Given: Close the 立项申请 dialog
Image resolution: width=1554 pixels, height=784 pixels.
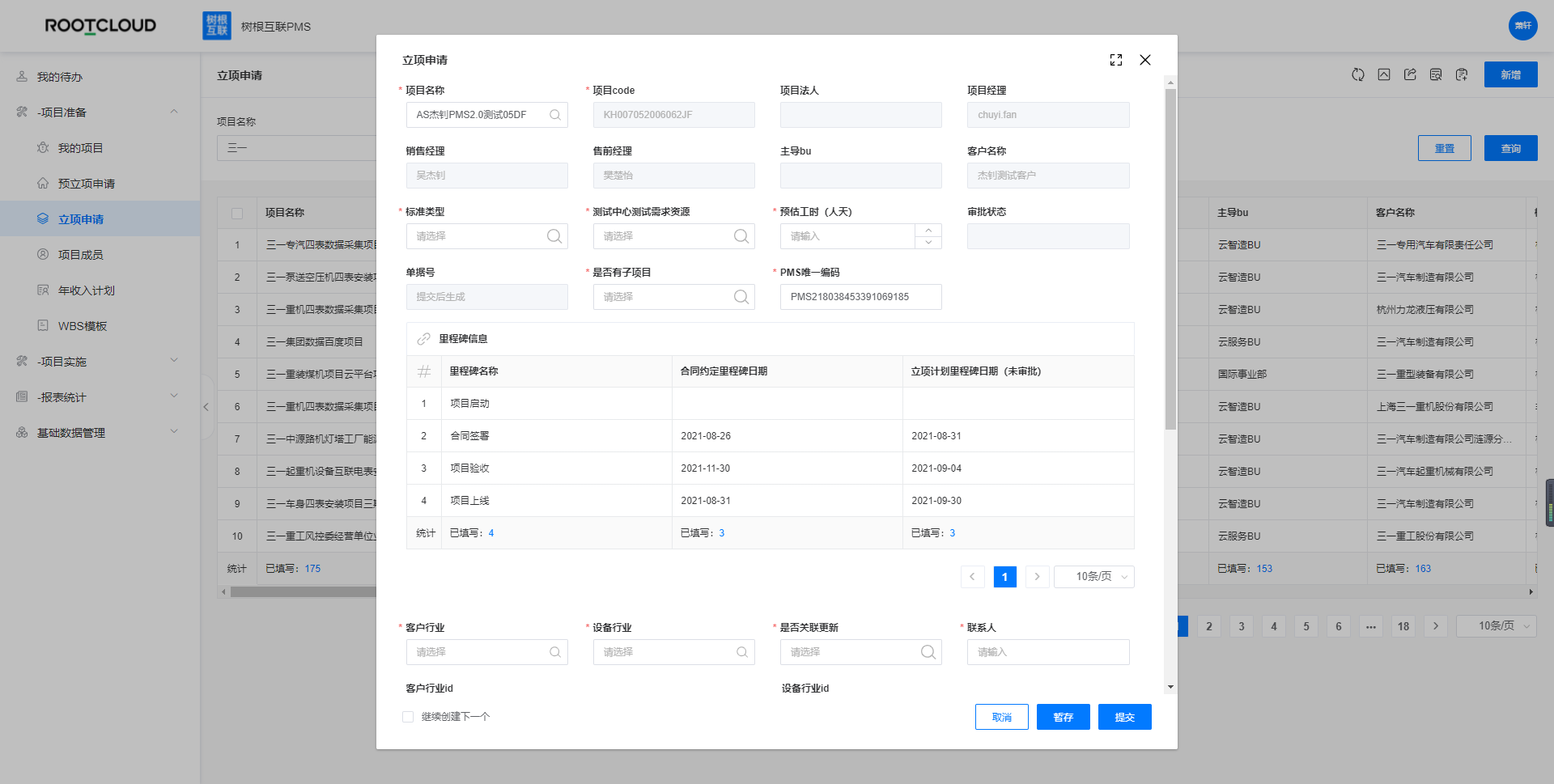Looking at the screenshot, I should (x=1145, y=60).
